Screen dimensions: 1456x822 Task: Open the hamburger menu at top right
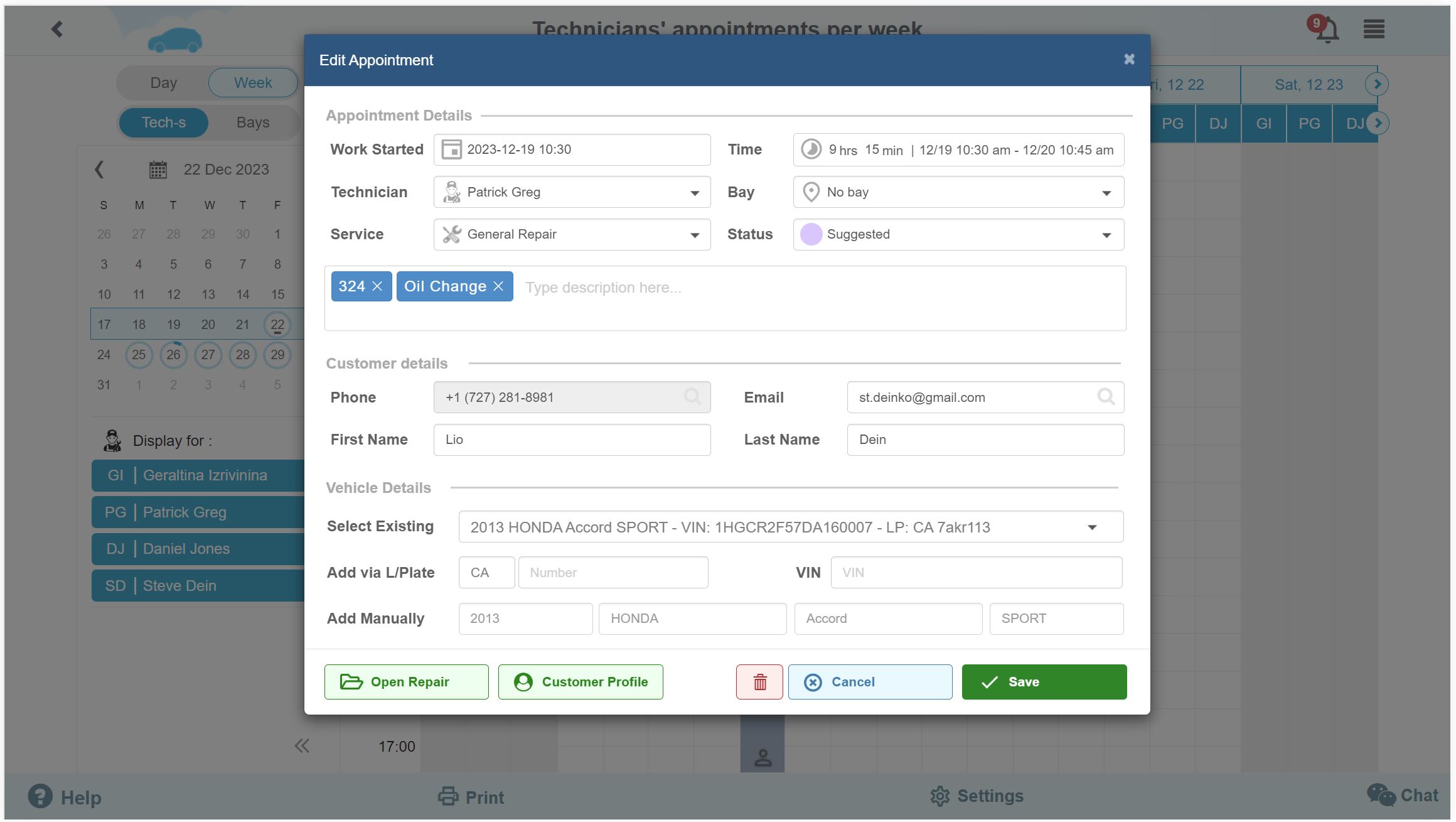click(x=1373, y=29)
